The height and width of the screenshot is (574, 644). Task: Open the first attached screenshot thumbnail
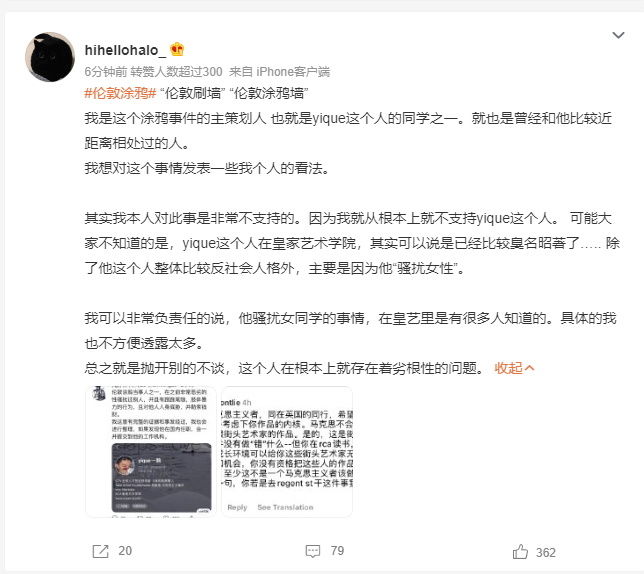pyautogui.click(x=151, y=451)
